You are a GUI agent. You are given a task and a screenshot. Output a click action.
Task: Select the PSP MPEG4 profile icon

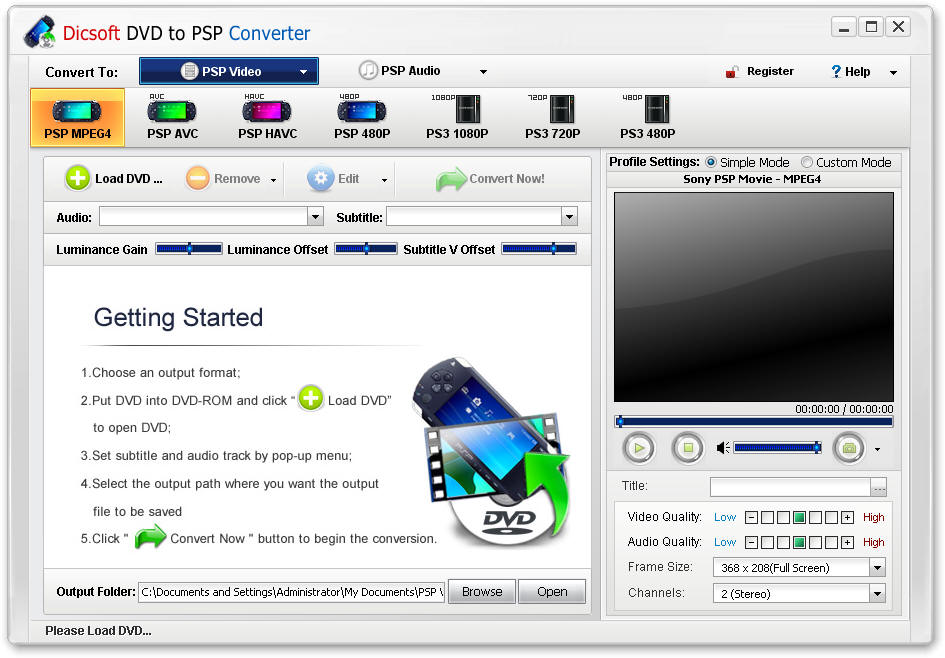(x=77, y=118)
